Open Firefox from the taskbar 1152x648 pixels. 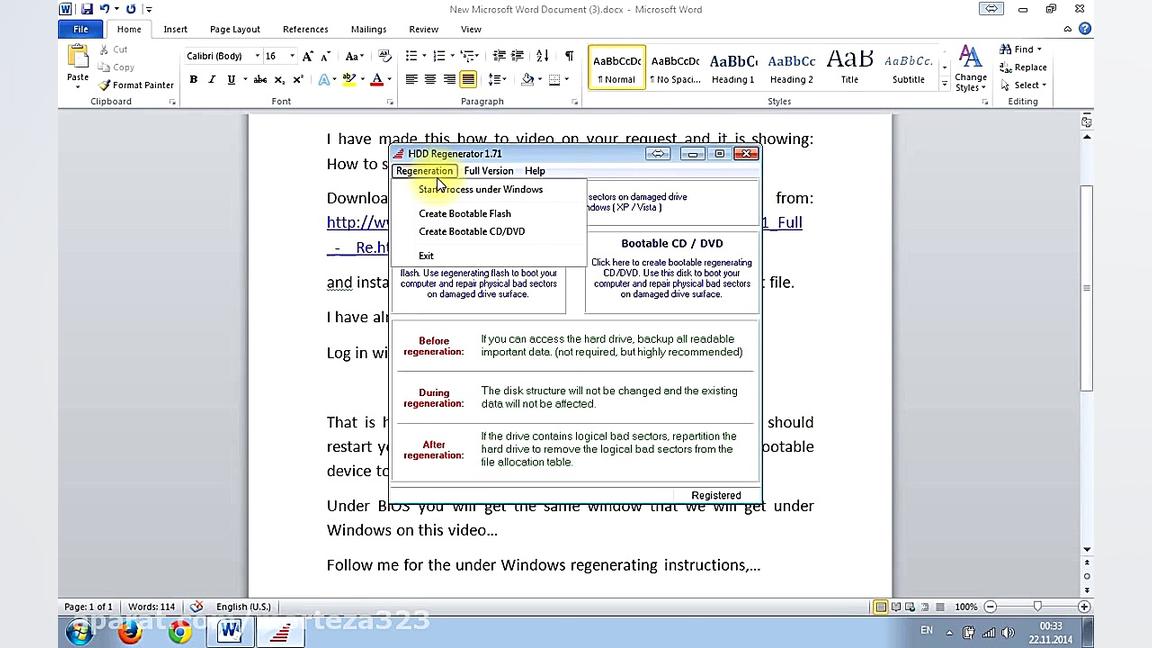pos(129,631)
